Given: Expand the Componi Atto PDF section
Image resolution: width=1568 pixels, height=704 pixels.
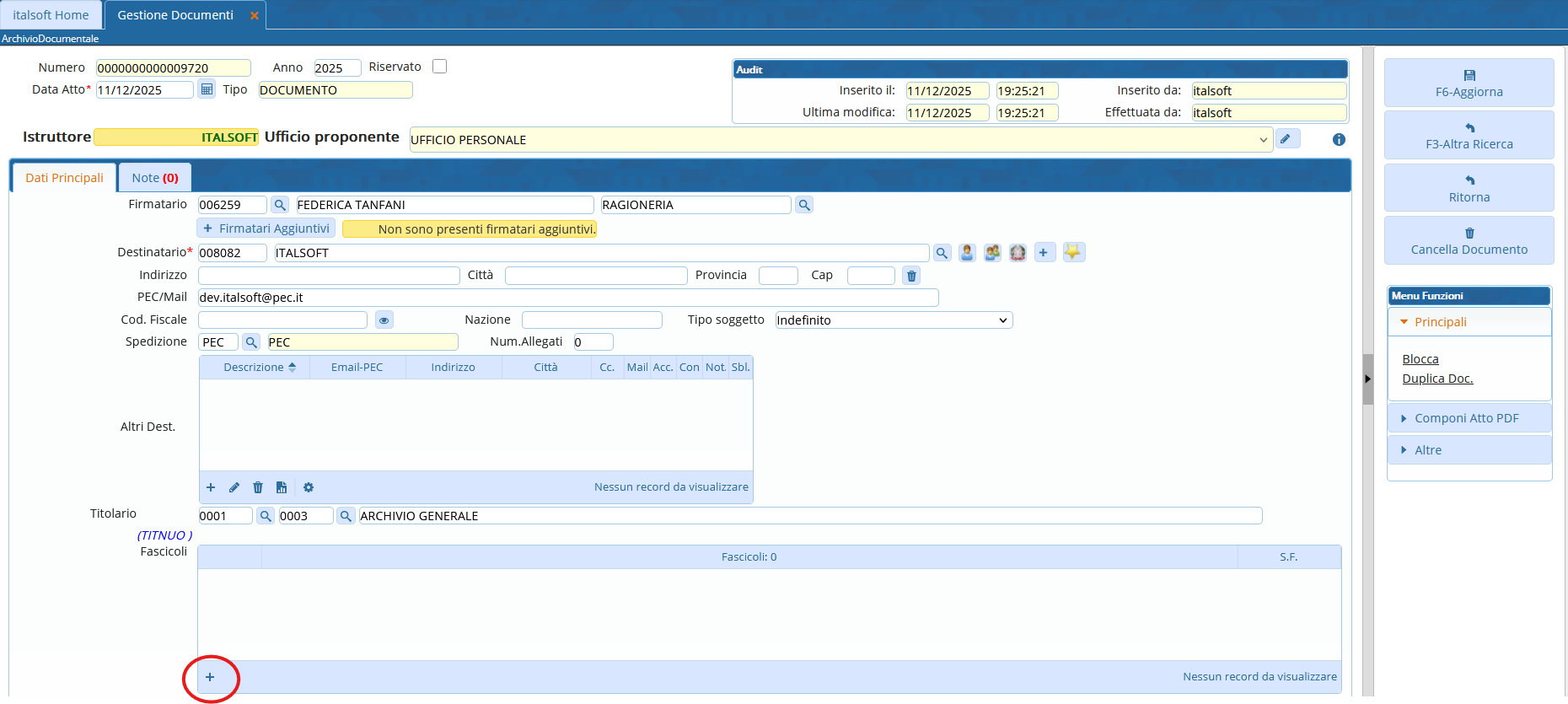Looking at the screenshot, I should tap(1469, 418).
